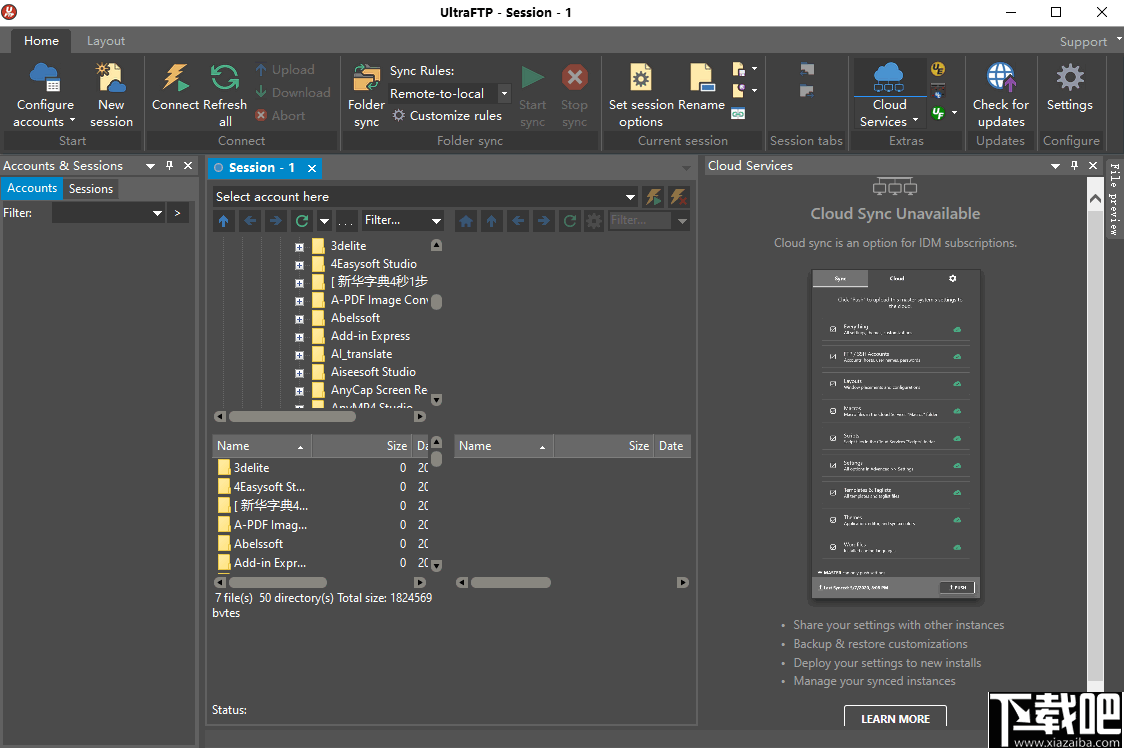Open the UltraFinder icon dropdown arrow
This screenshot has width=1124, height=748.
pos(954,113)
